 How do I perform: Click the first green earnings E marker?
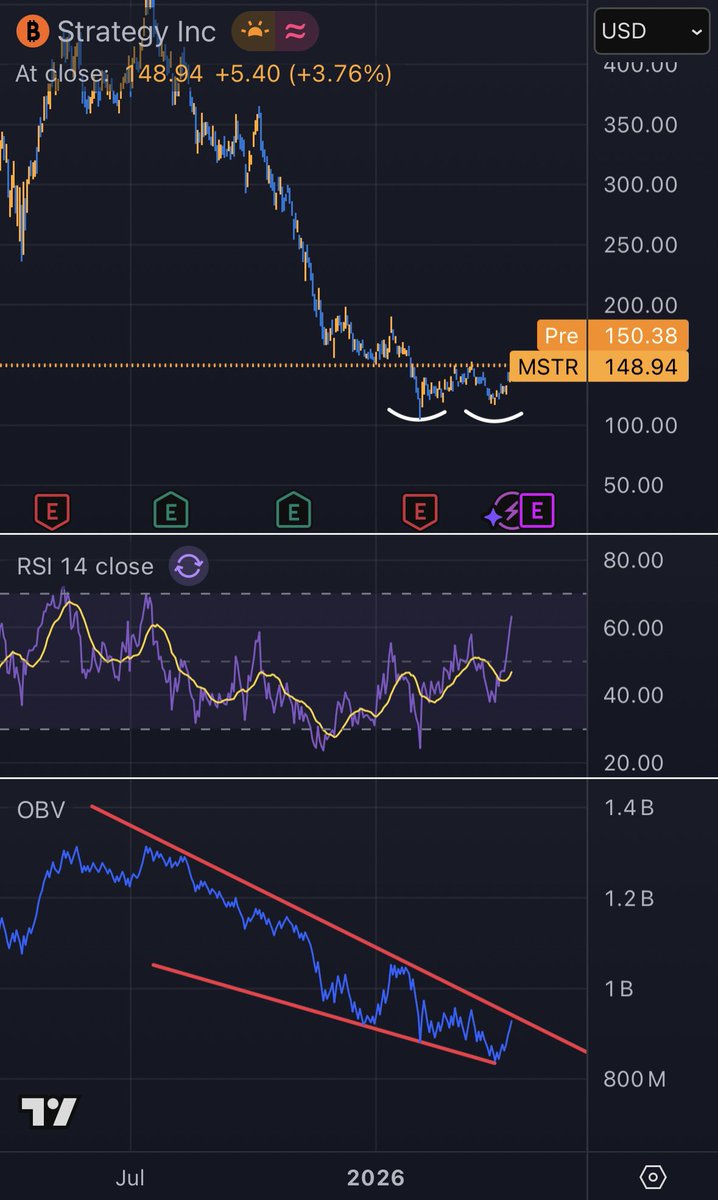pyautogui.click(x=172, y=513)
